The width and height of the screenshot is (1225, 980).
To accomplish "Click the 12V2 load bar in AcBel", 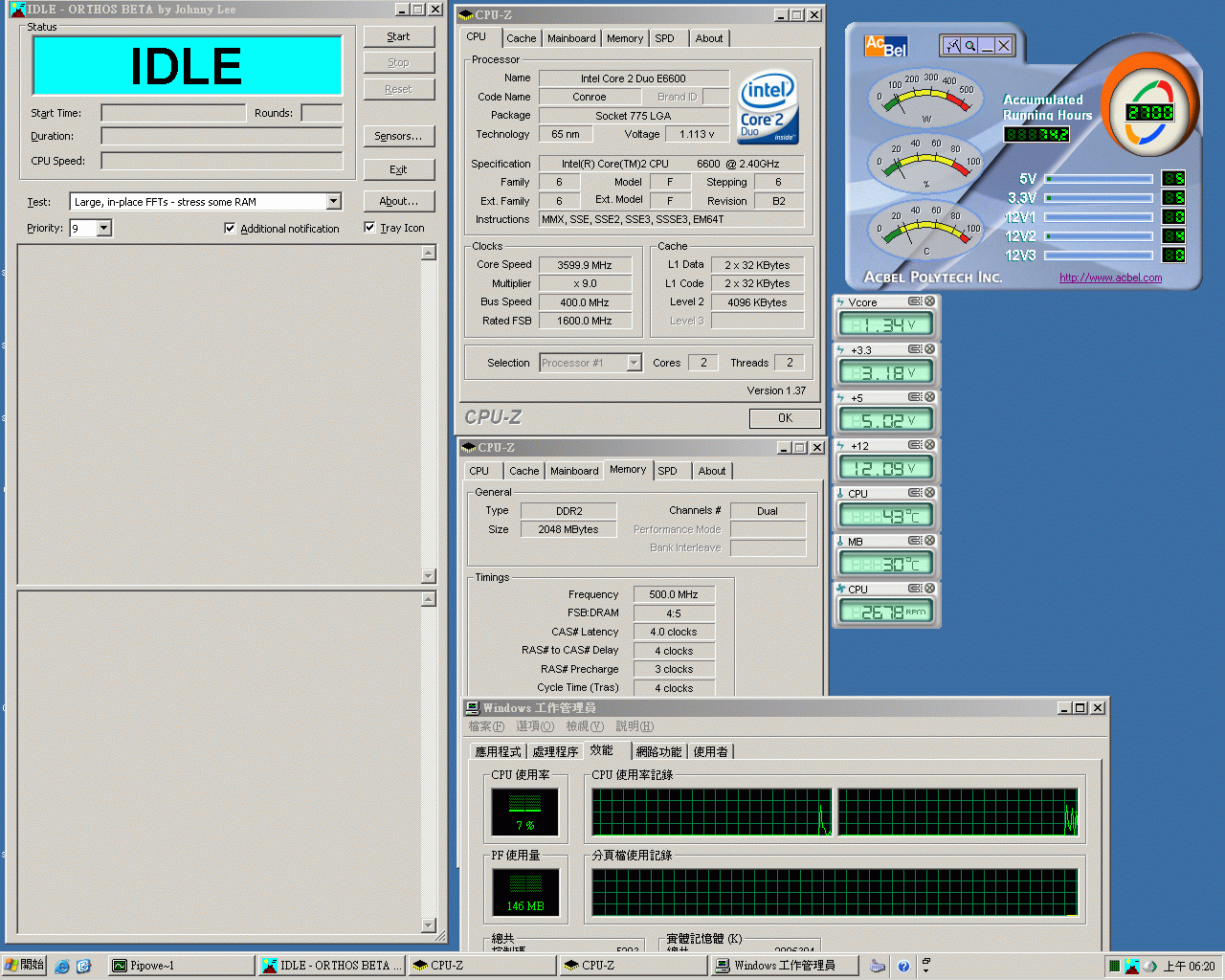I will tap(1099, 235).
